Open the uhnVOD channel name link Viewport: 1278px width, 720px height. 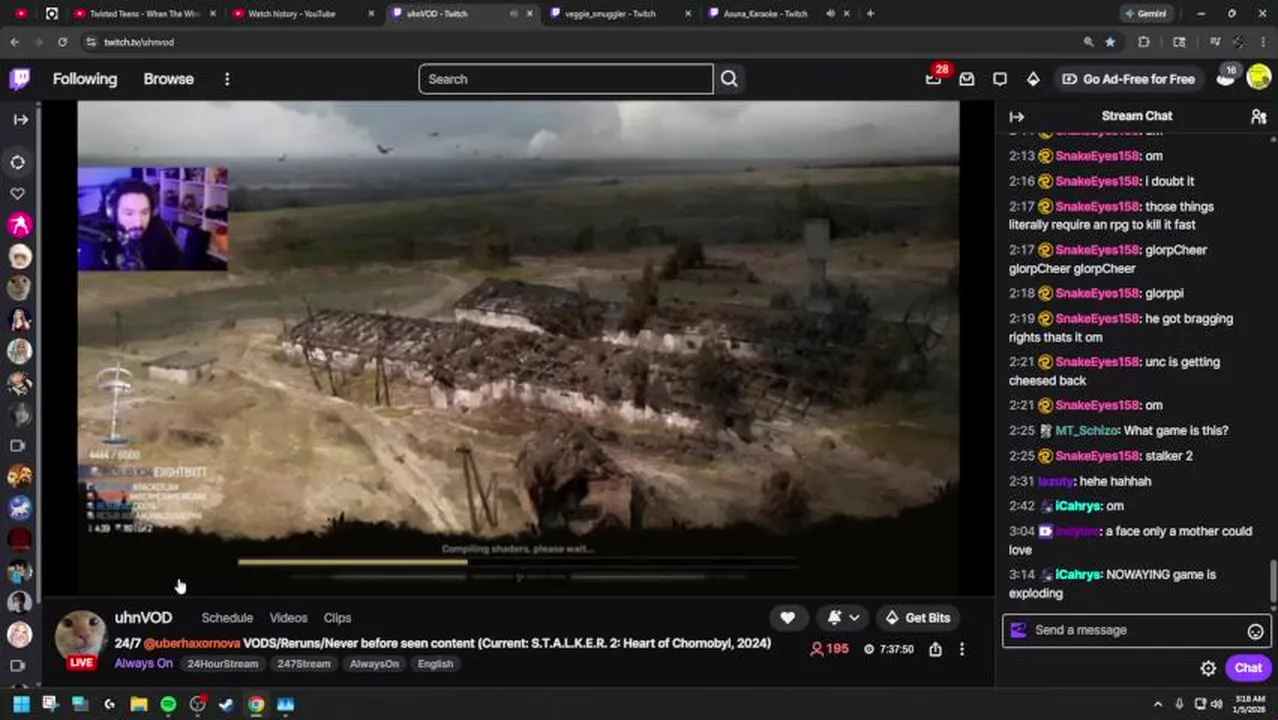click(143, 618)
